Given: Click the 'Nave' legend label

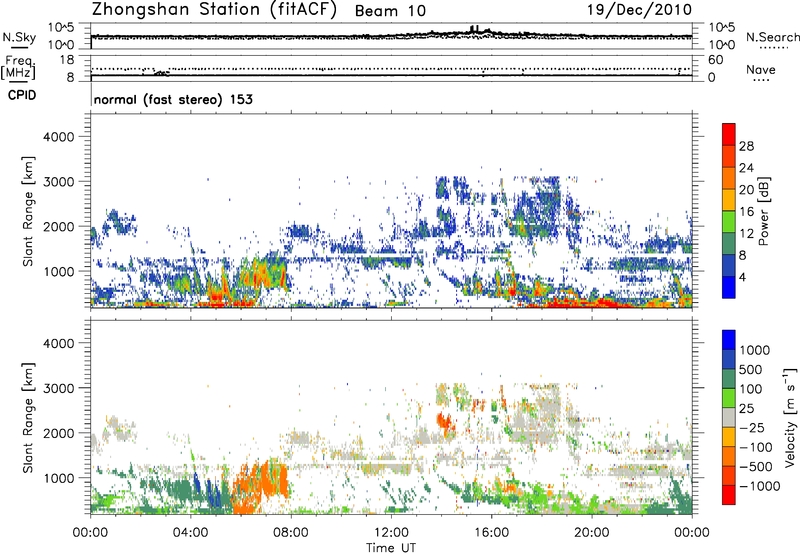Looking at the screenshot, I should [761, 70].
